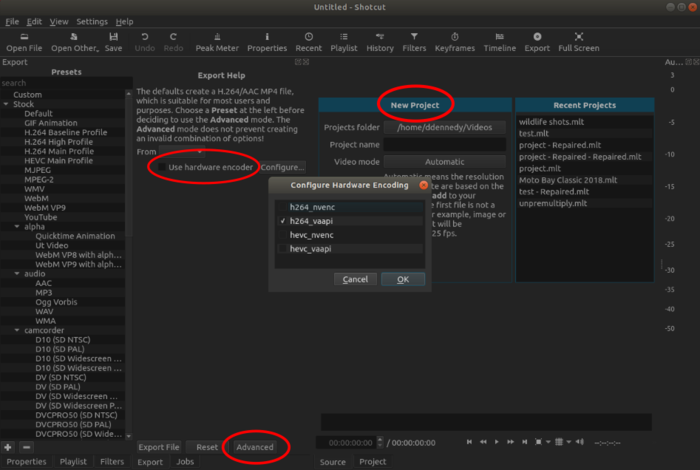This screenshot has width=700, height=470.
Task: Select YouTube preset in the list
Action: coord(41,217)
